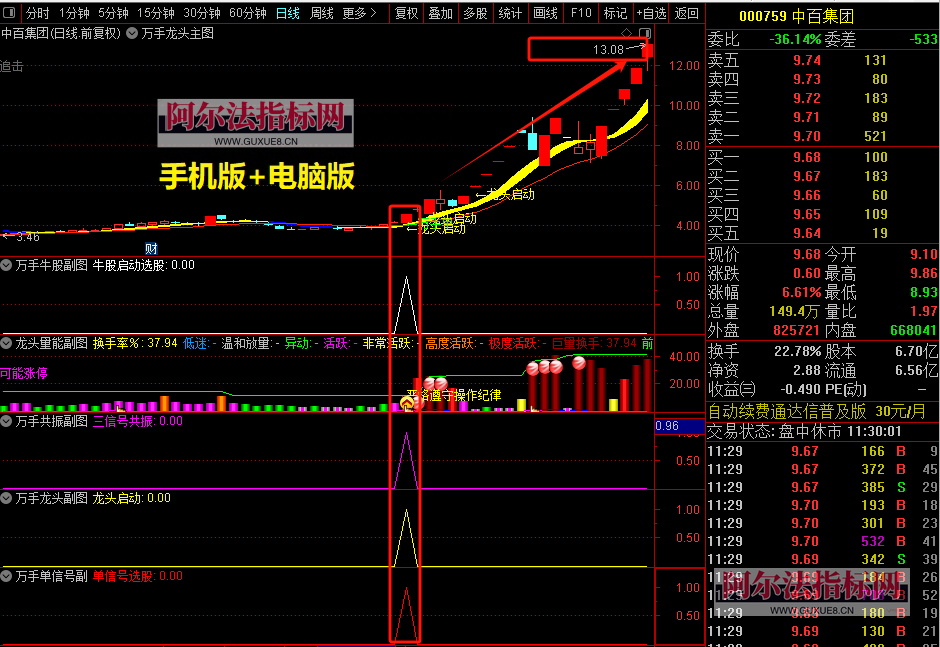Click the 复权 price adjustment button
Image resolution: width=940 pixels, height=647 pixels.
(x=407, y=12)
